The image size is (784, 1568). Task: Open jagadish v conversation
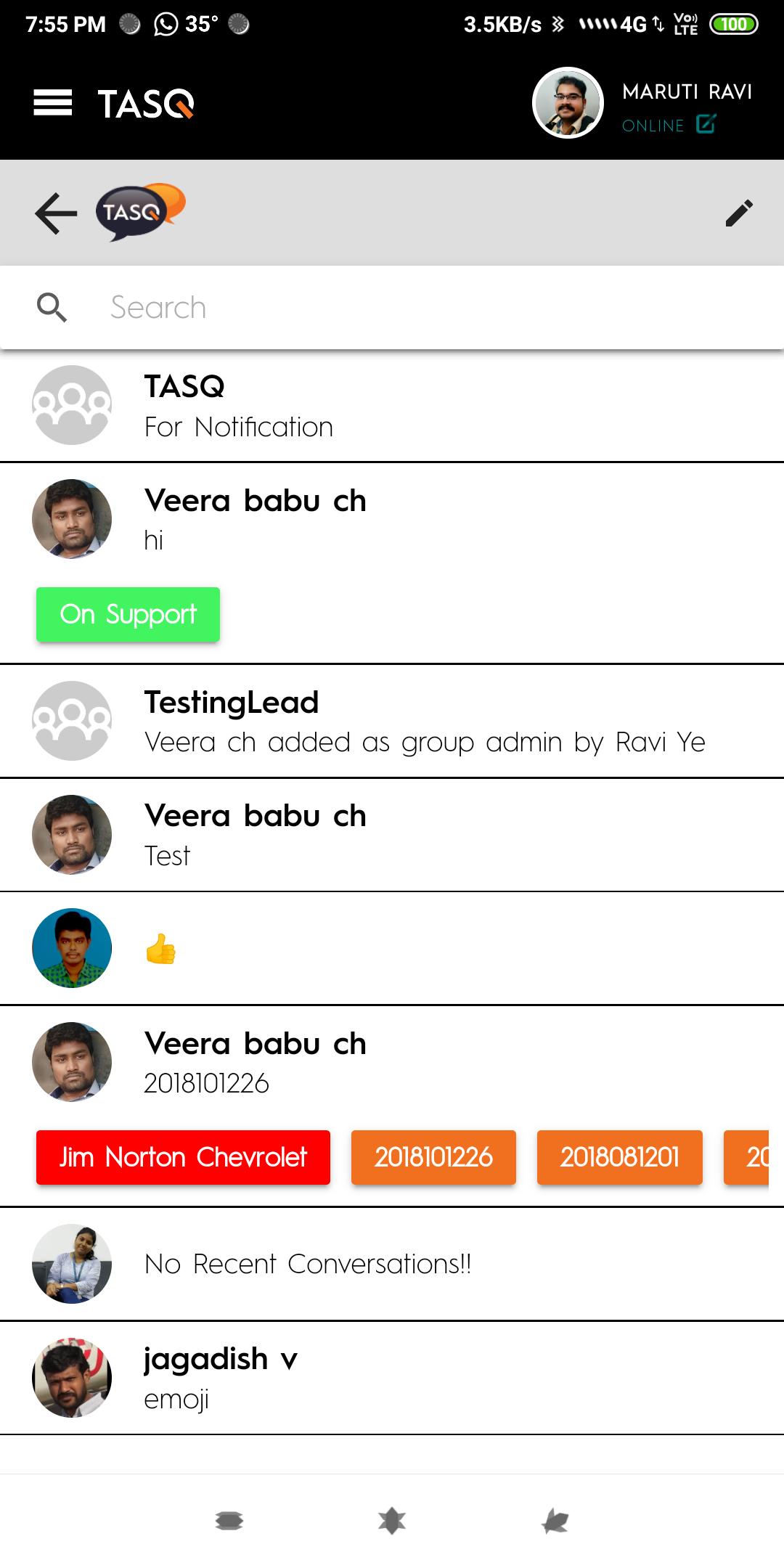click(x=392, y=1378)
